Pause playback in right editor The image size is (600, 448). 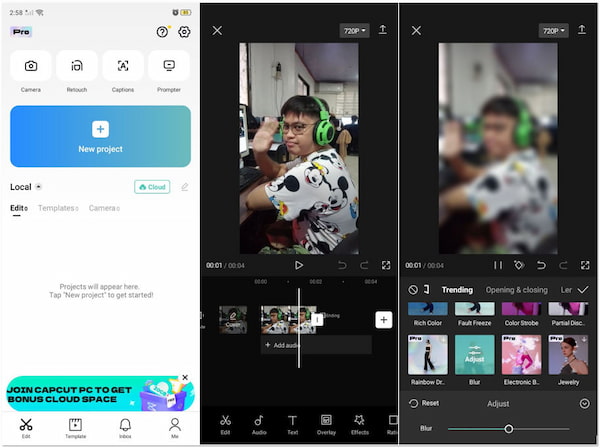point(498,265)
